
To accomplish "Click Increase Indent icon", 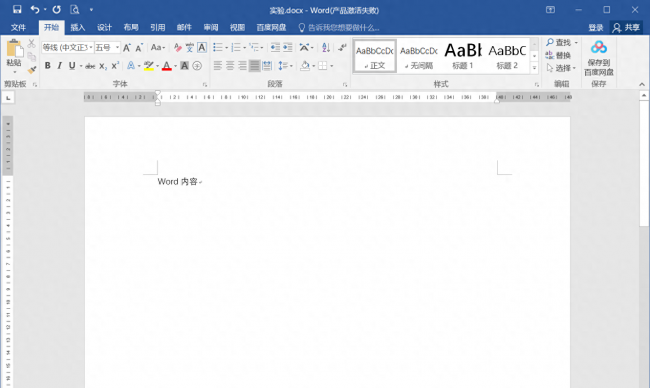I will (x=288, y=47).
